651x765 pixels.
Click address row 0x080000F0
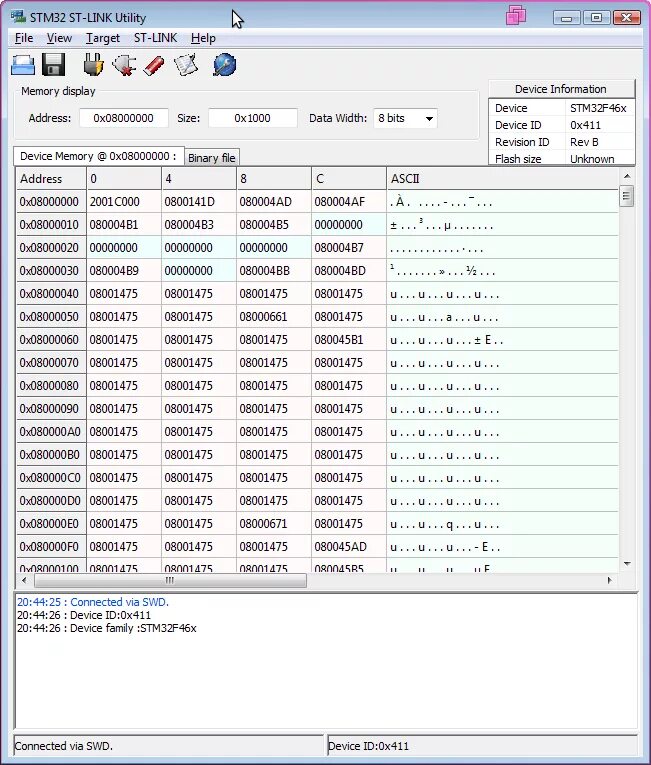[51, 546]
